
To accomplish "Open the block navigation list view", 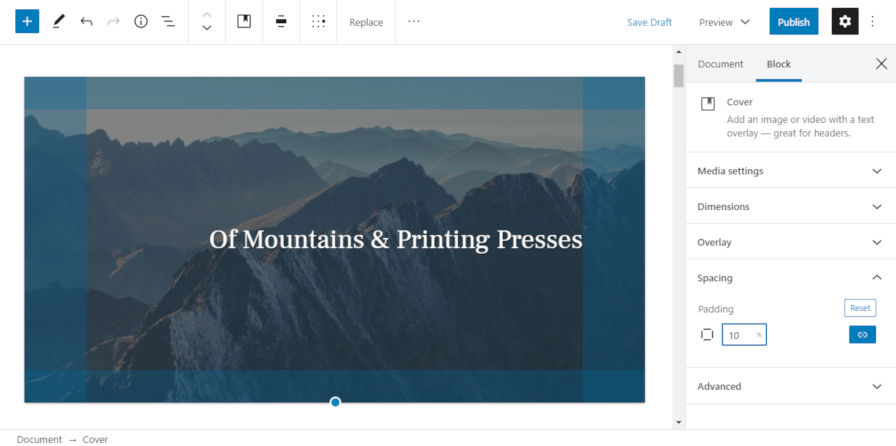I will tap(168, 21).
